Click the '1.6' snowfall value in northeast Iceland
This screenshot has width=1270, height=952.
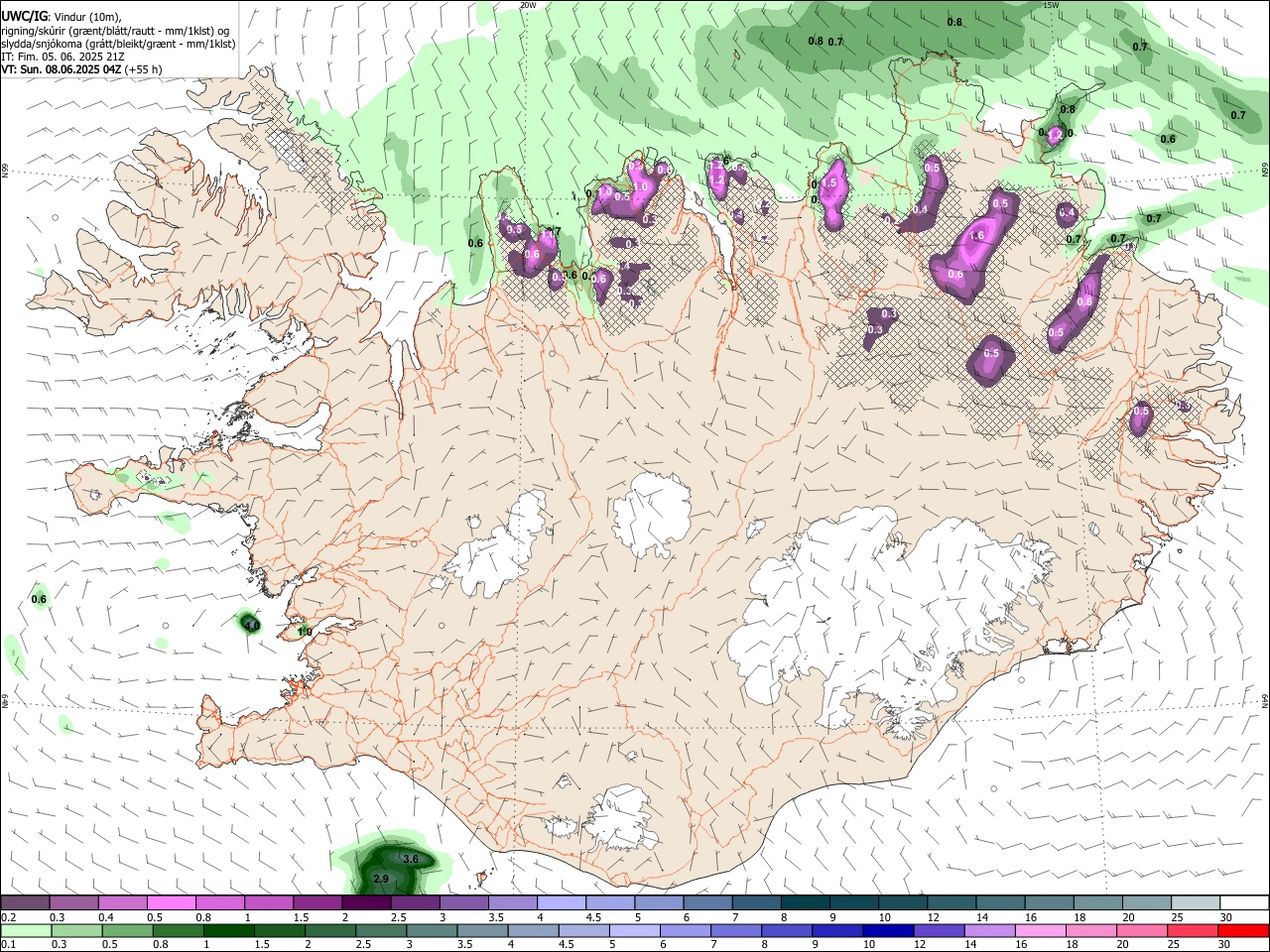(x=977, y=236)
